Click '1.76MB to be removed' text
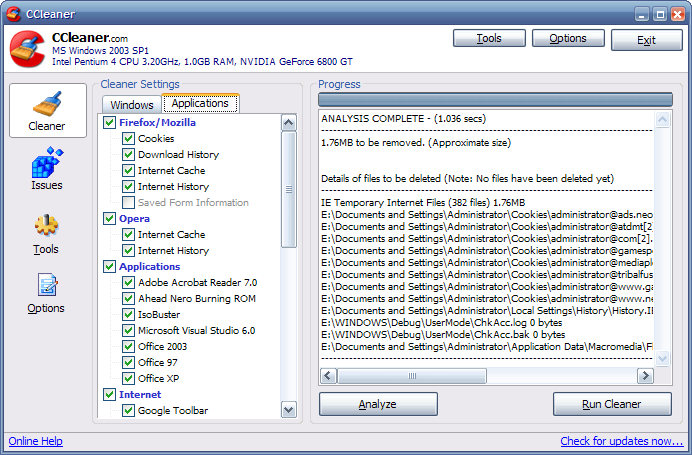Screen dimensions: 692x455 [x=416, y=143]
